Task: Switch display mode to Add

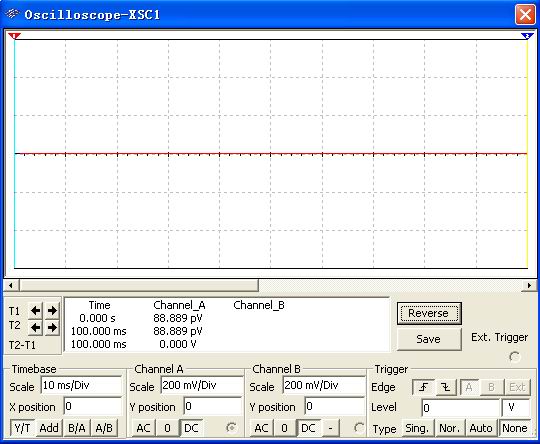Action: tap(49, 428)
